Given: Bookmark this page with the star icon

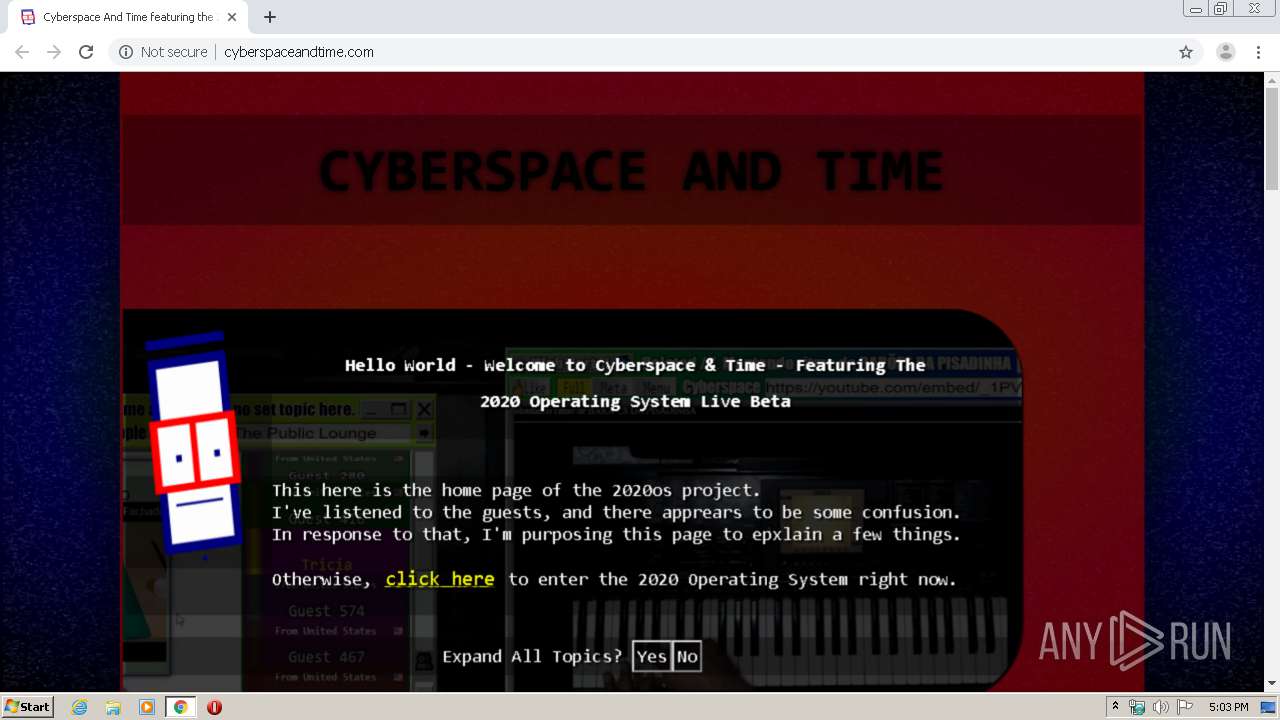Looking at the screenshot, I should pyautogui.click(x=1186, y=52).
